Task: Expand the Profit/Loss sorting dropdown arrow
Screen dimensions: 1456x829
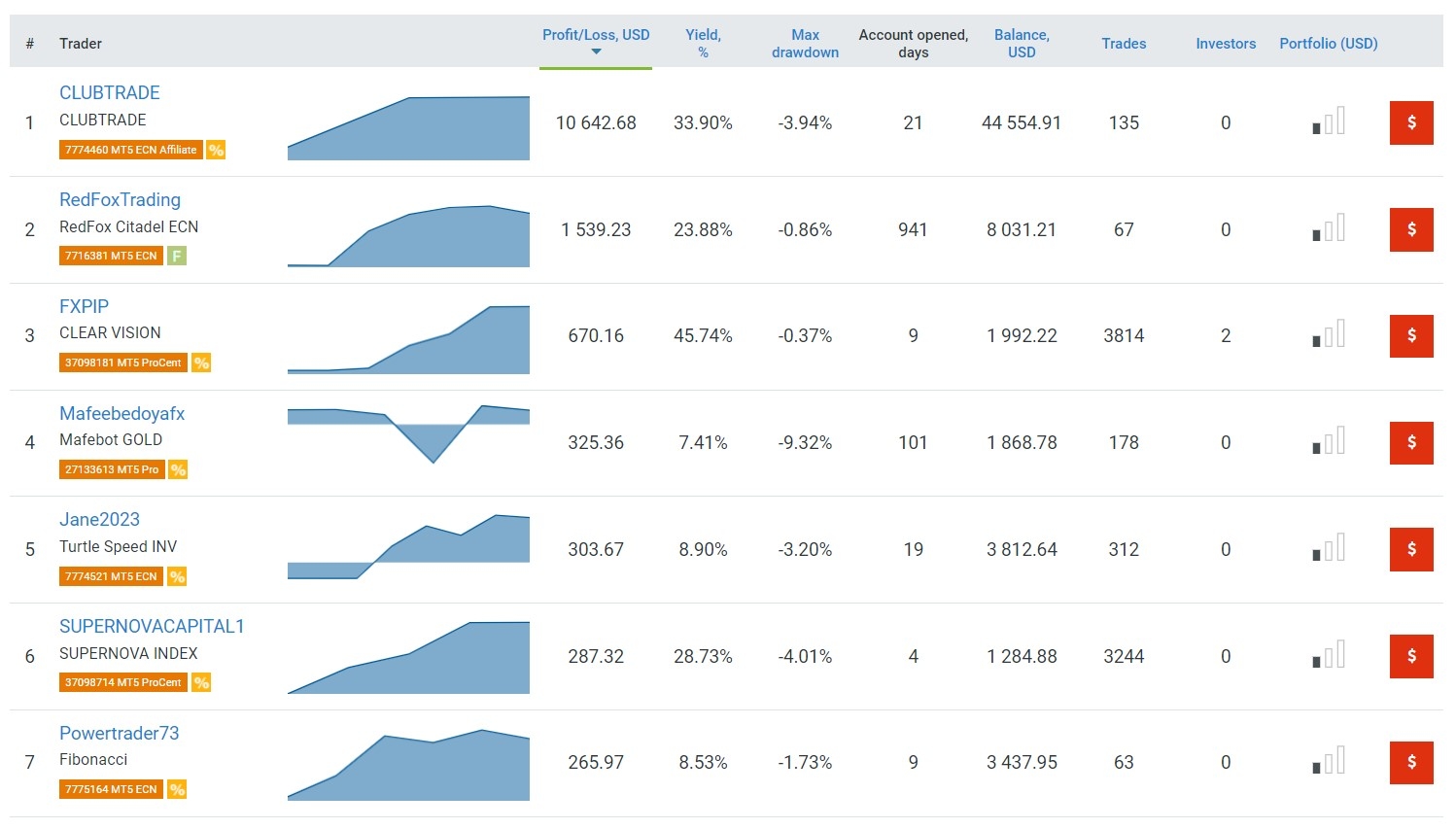Action: (x=596, y=50)
